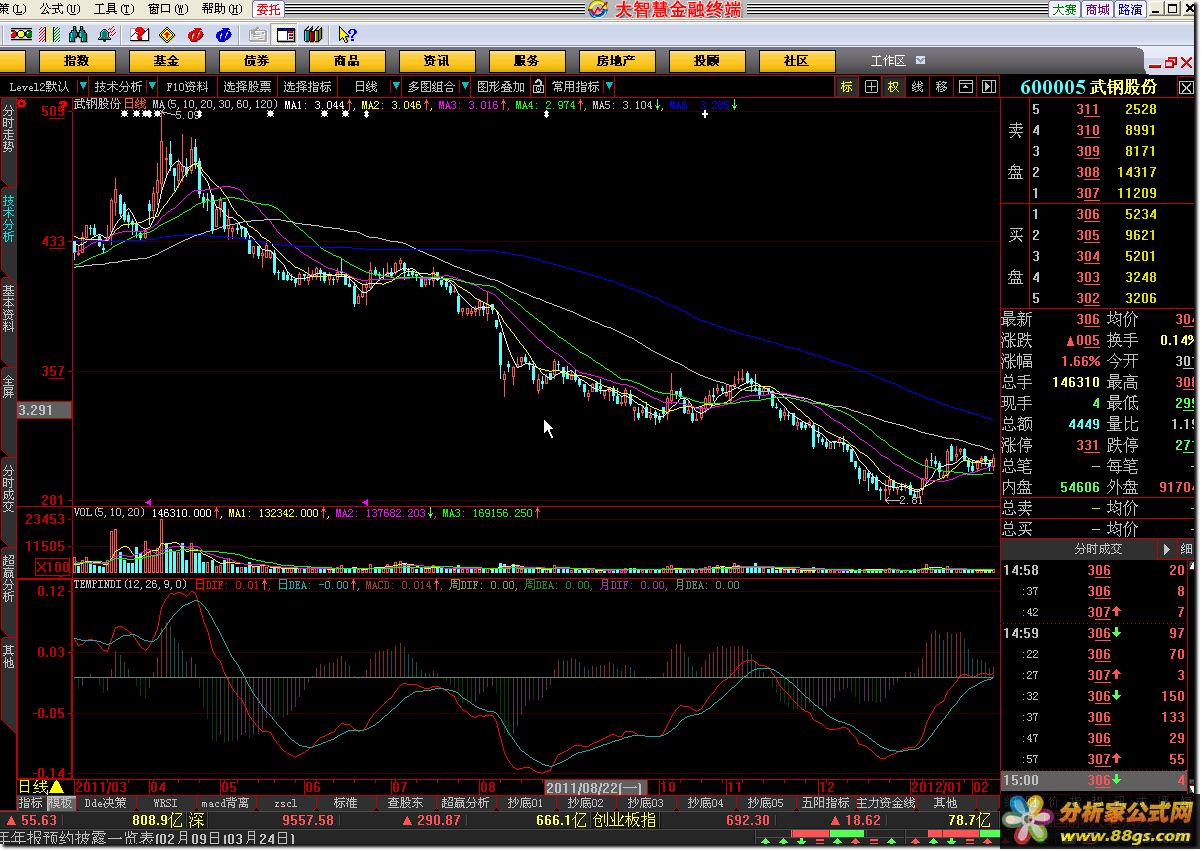Click the alarm bell alert icon
The height and width of the screenshot is (851, 1202).
105,34
